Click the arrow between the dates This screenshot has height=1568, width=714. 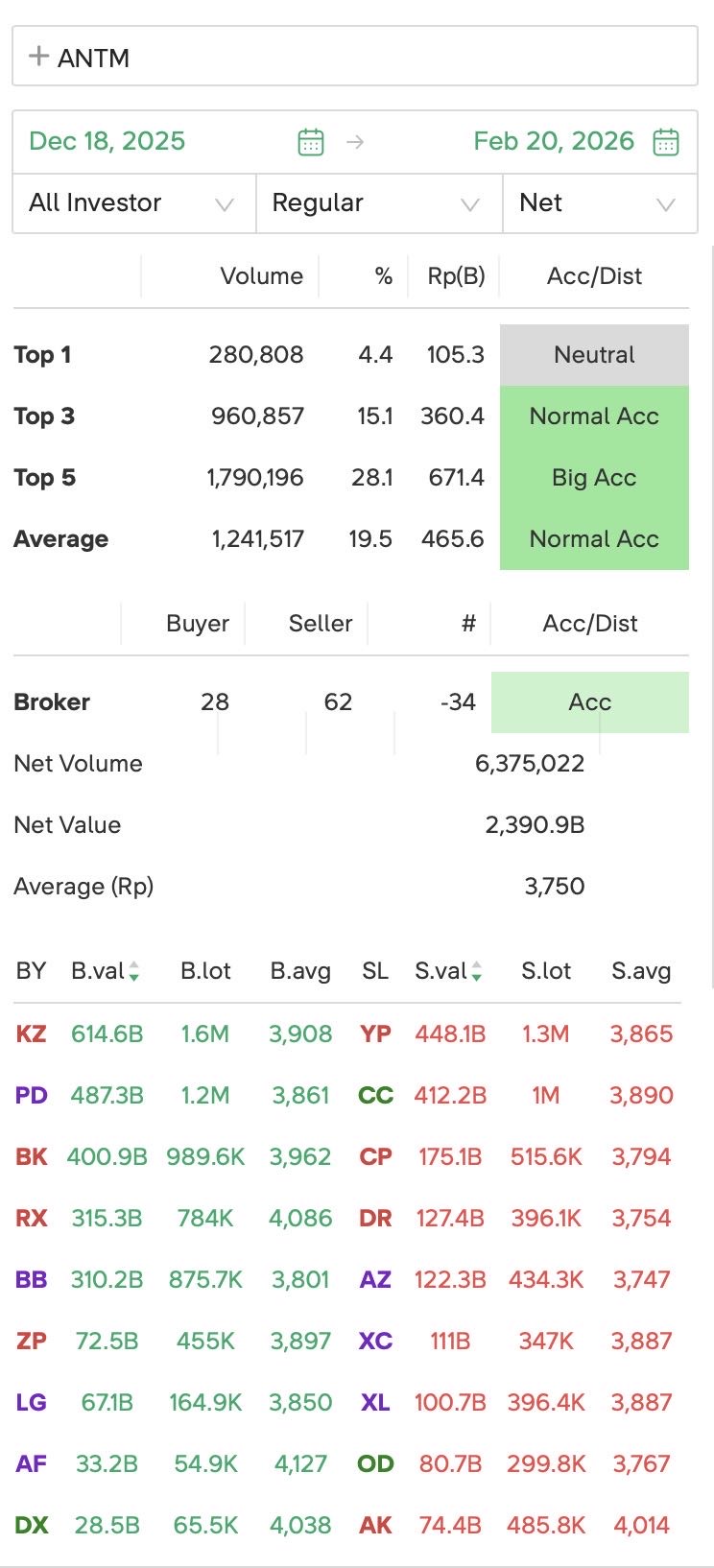pos(355,142)
